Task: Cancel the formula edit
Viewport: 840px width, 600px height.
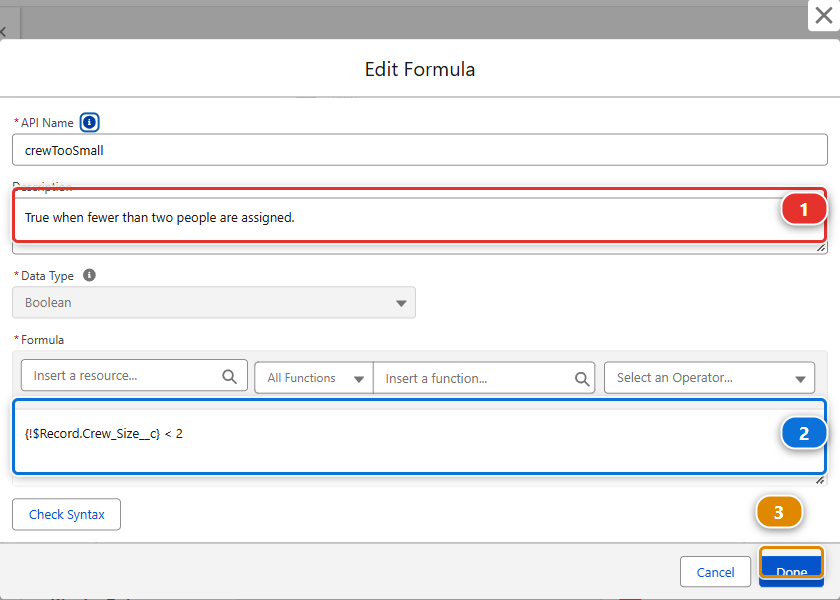Action: [715, 572]
